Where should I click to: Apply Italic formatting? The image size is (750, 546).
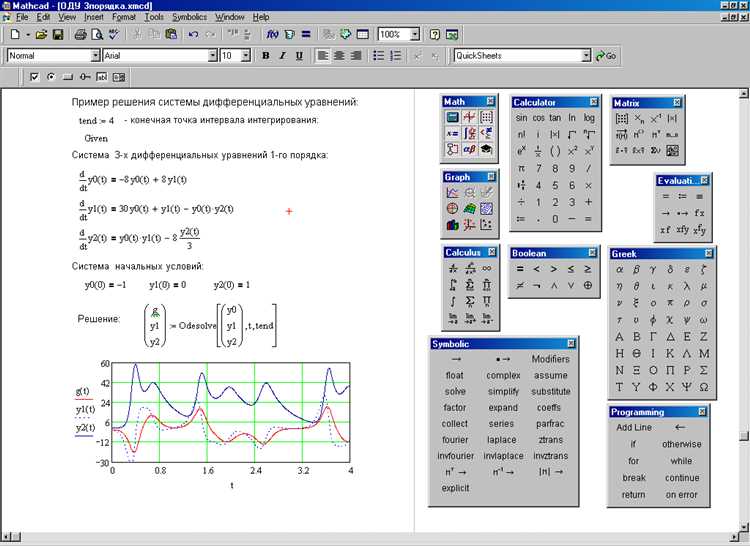(282, 56)
